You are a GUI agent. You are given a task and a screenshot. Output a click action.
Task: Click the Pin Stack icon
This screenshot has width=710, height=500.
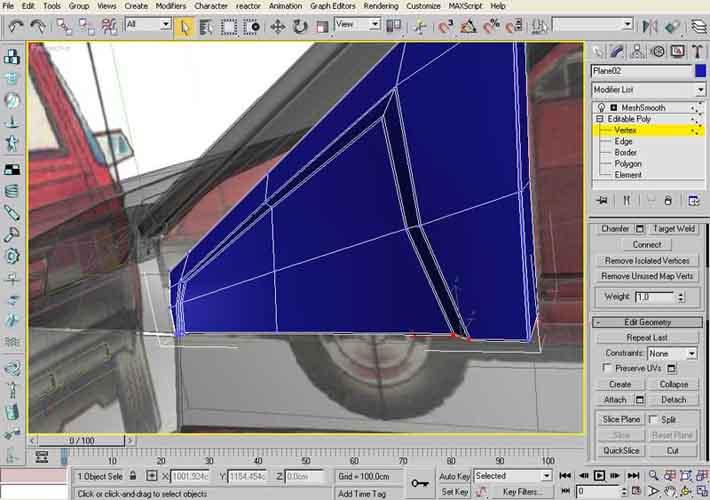coord(602,200)
